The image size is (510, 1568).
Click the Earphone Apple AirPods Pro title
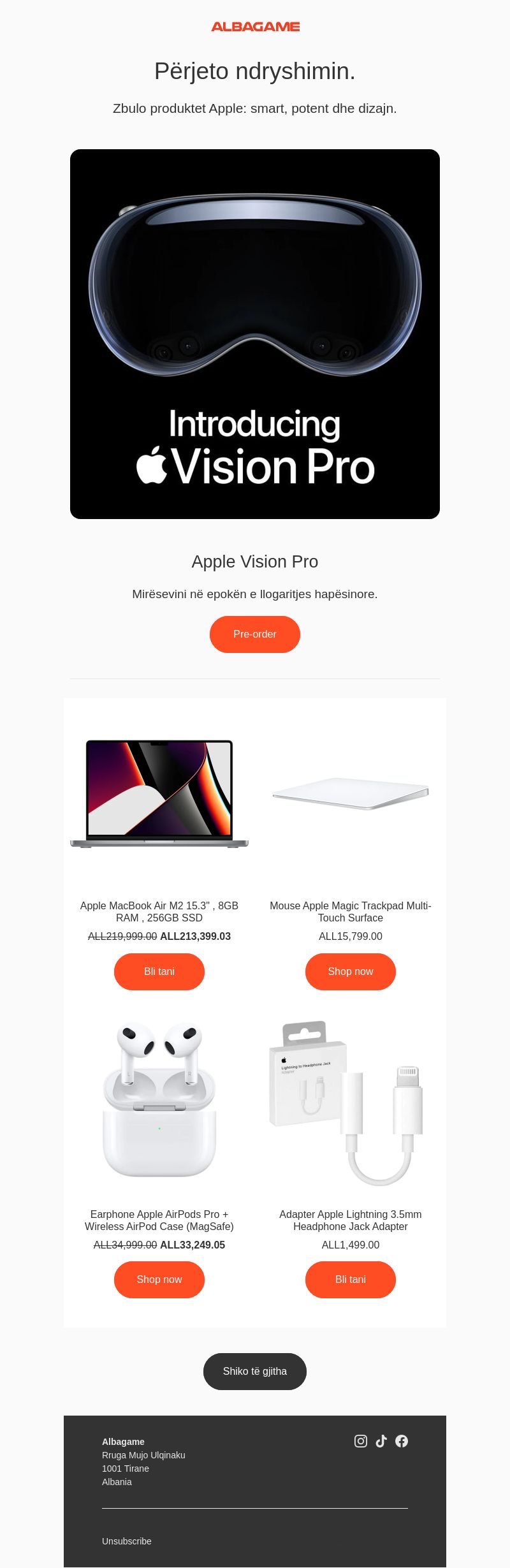click(159, 1220)
